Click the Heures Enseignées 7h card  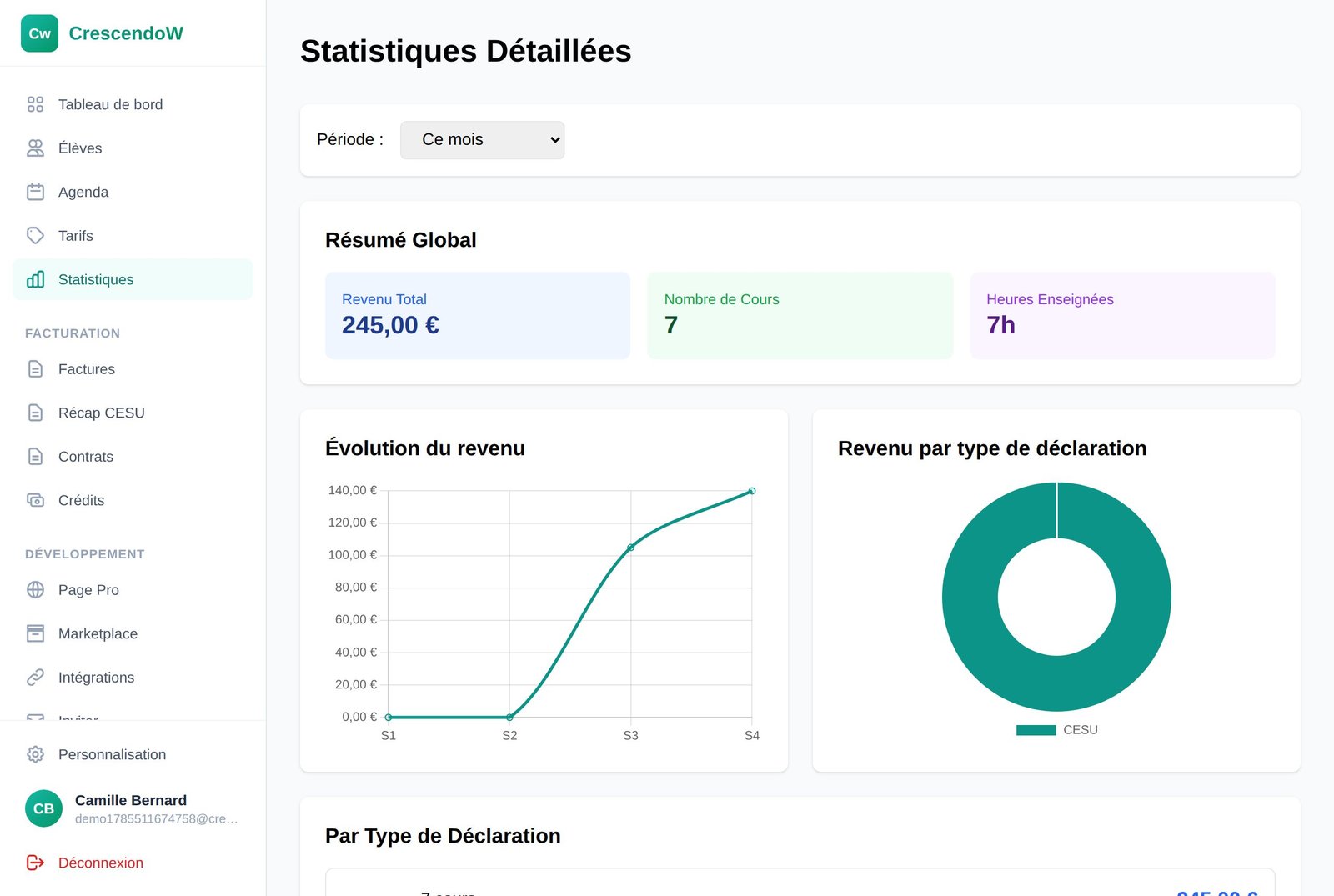pyautogui.click(x=1123, y=316)
